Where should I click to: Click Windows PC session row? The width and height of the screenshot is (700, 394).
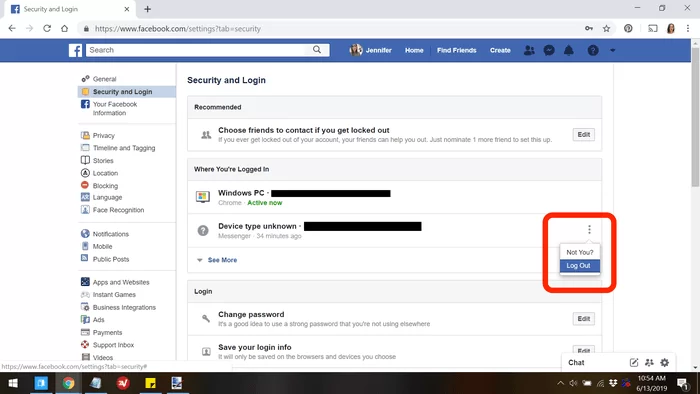click(x=394, y=197)
